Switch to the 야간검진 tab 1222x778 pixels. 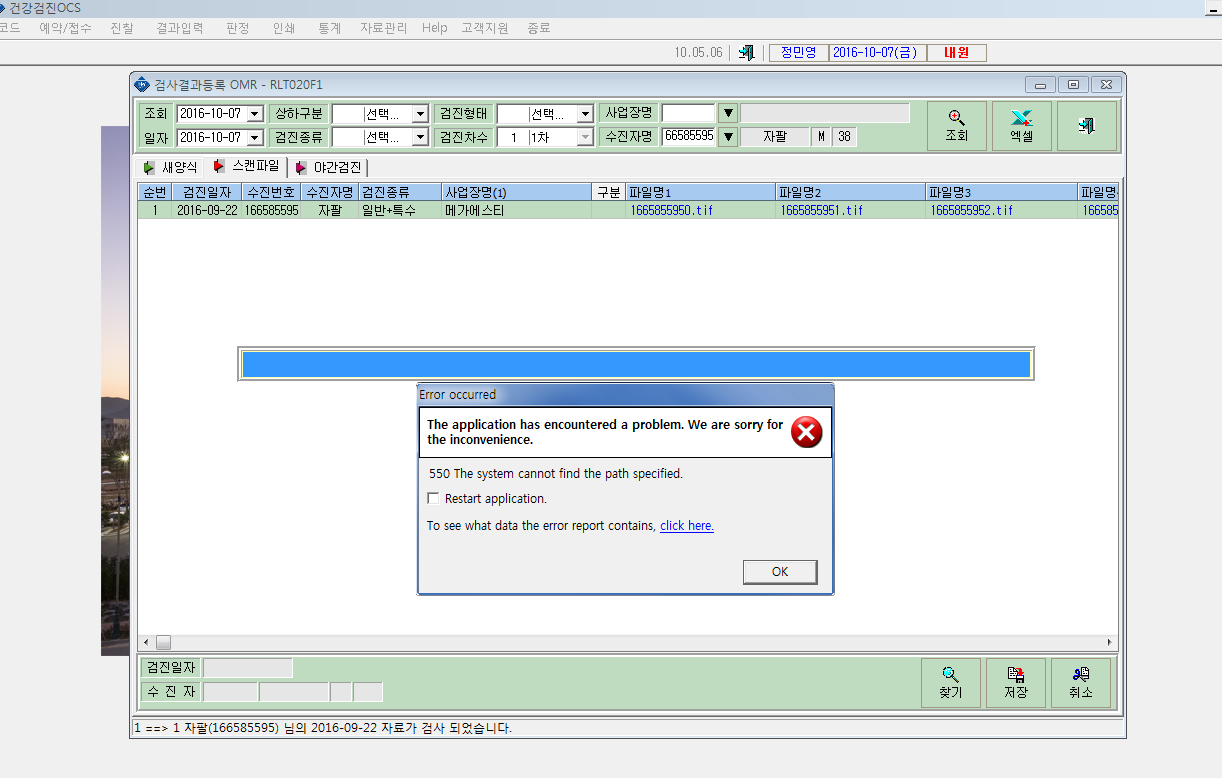coord(329,167)
